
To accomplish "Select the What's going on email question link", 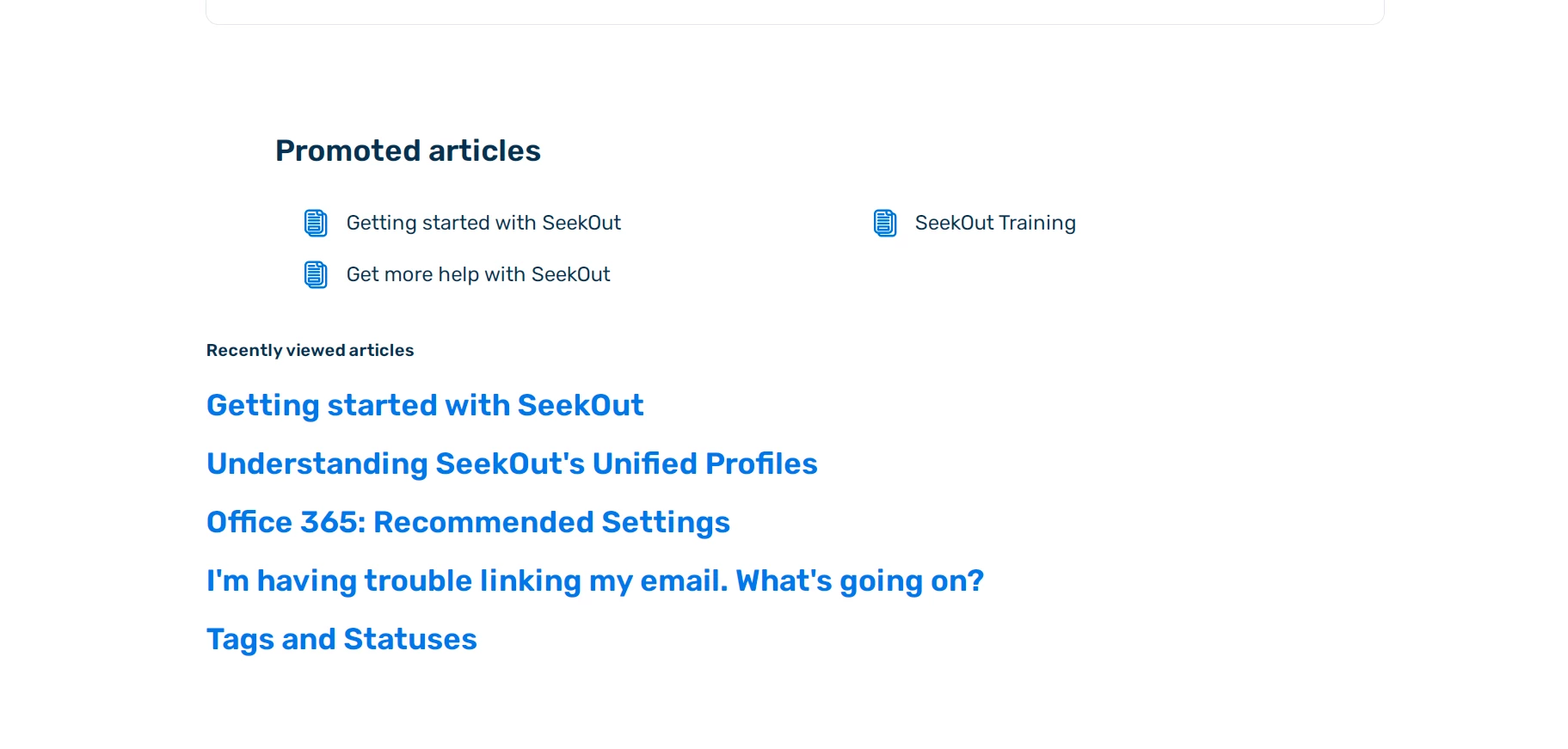I will pyautogui.click(x=595, y=580).
